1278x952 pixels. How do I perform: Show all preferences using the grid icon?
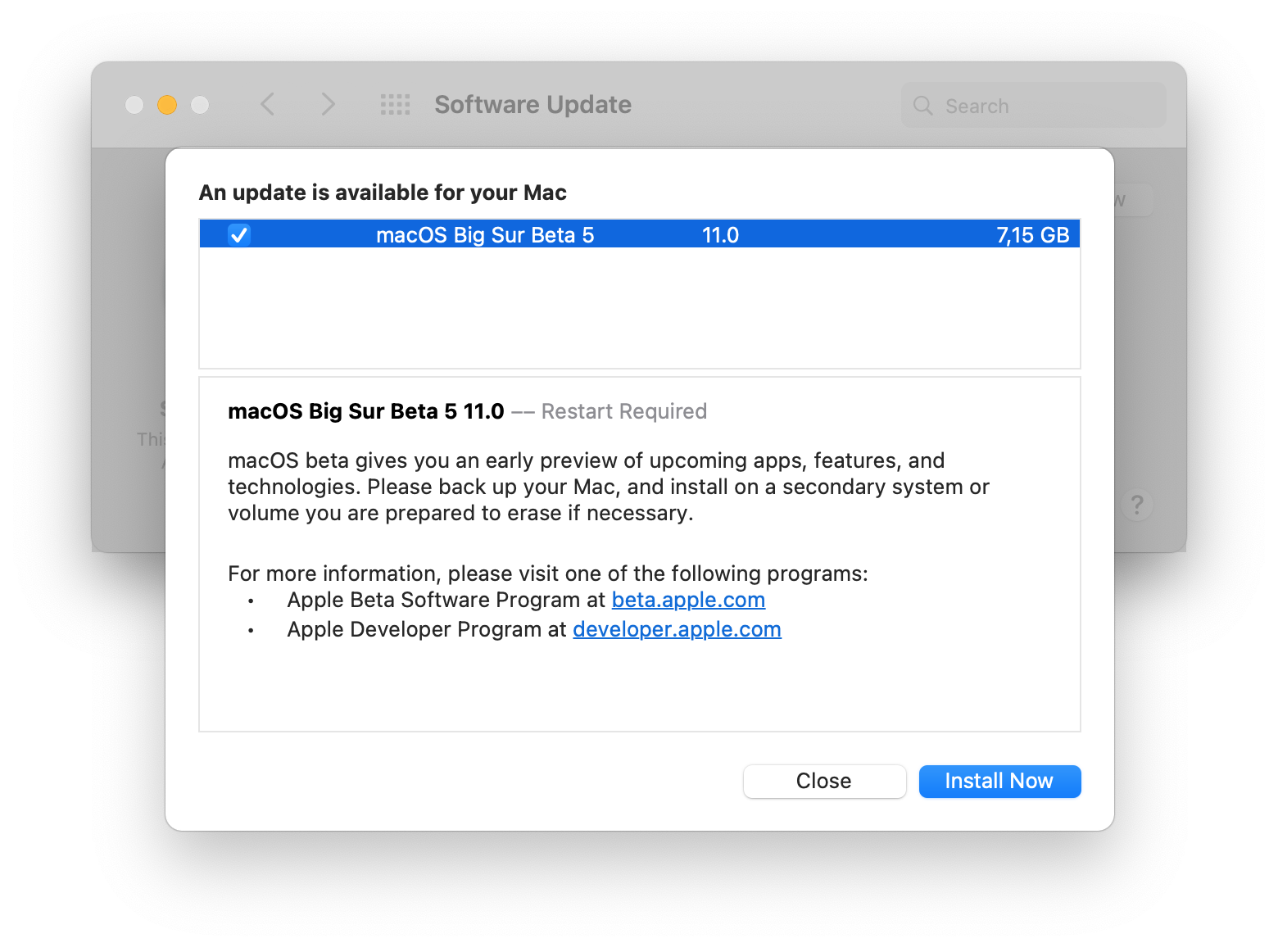point(396,105)
